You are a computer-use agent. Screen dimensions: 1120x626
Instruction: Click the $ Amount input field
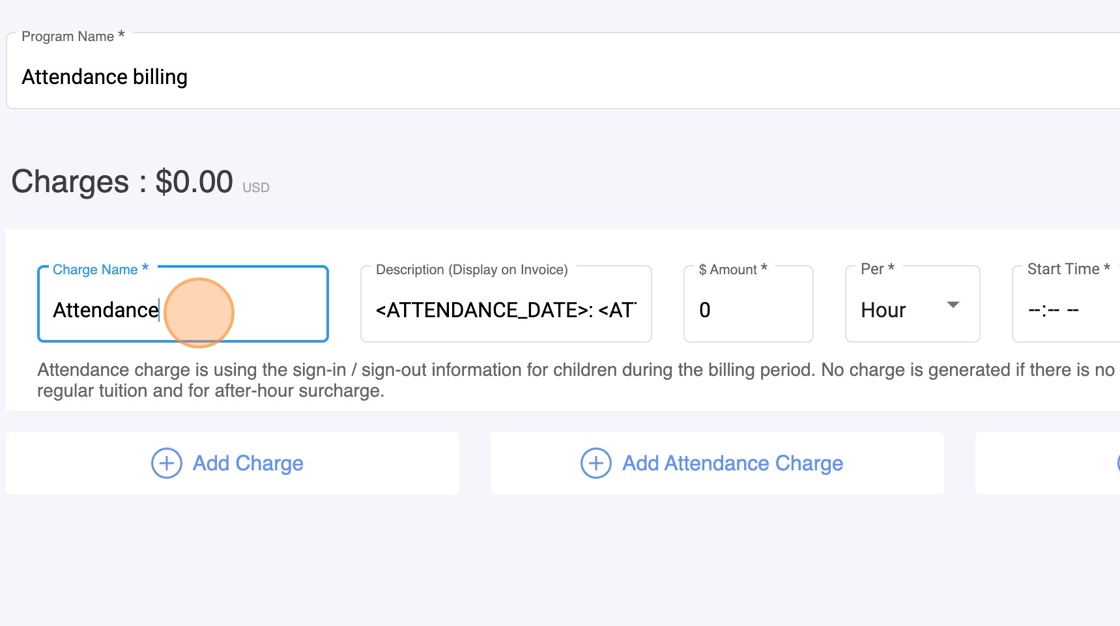pyautogui.click(x=748, y=310)
